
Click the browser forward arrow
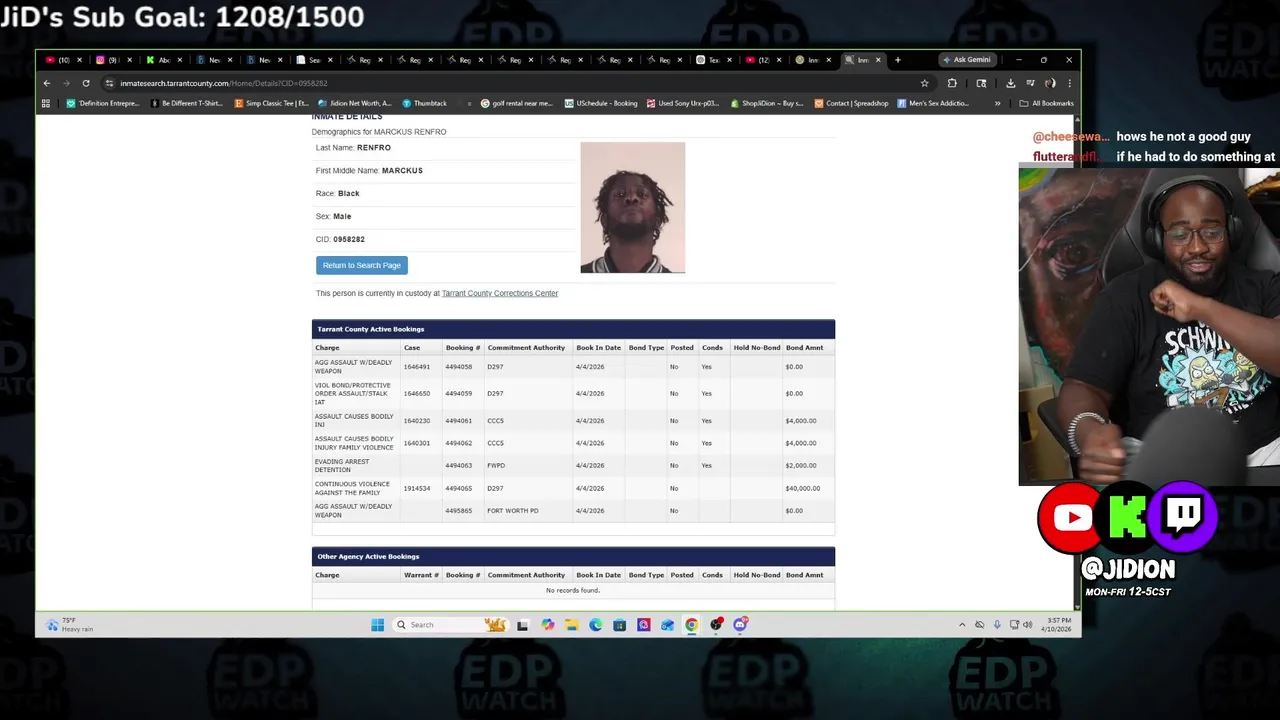[66, 83]
